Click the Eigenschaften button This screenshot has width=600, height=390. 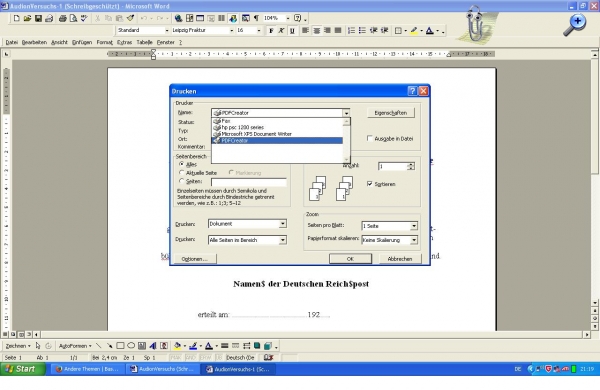pyautogui.click(x=391, y=113)
